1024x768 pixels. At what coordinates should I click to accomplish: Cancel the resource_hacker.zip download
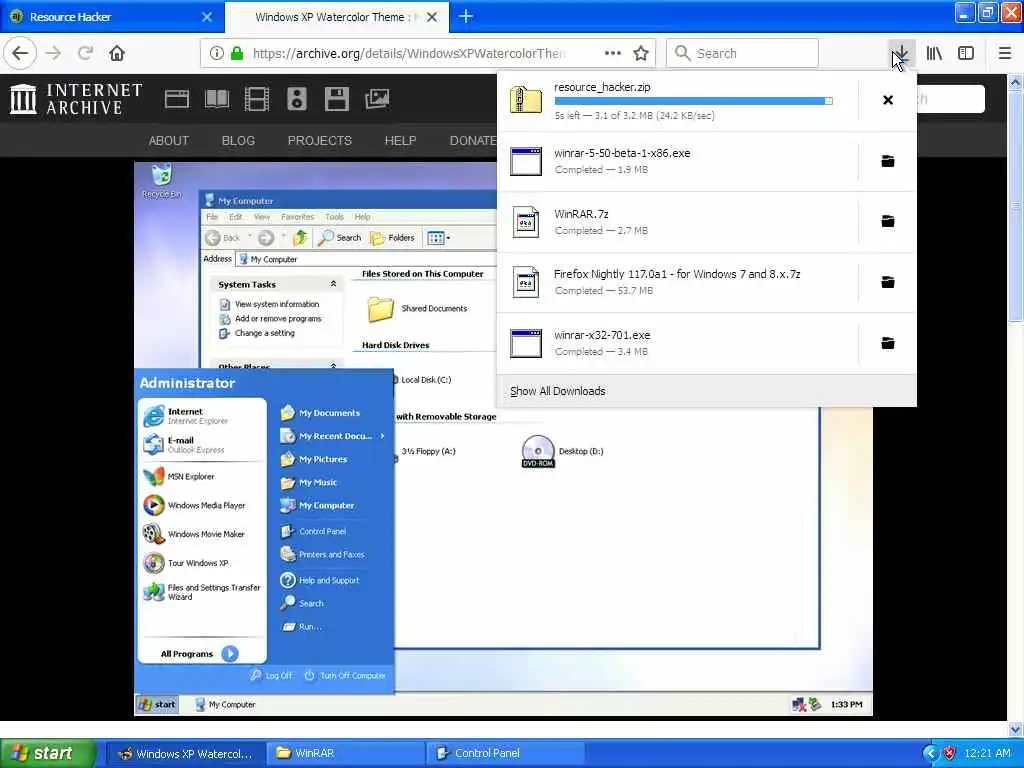pos(888,100)
